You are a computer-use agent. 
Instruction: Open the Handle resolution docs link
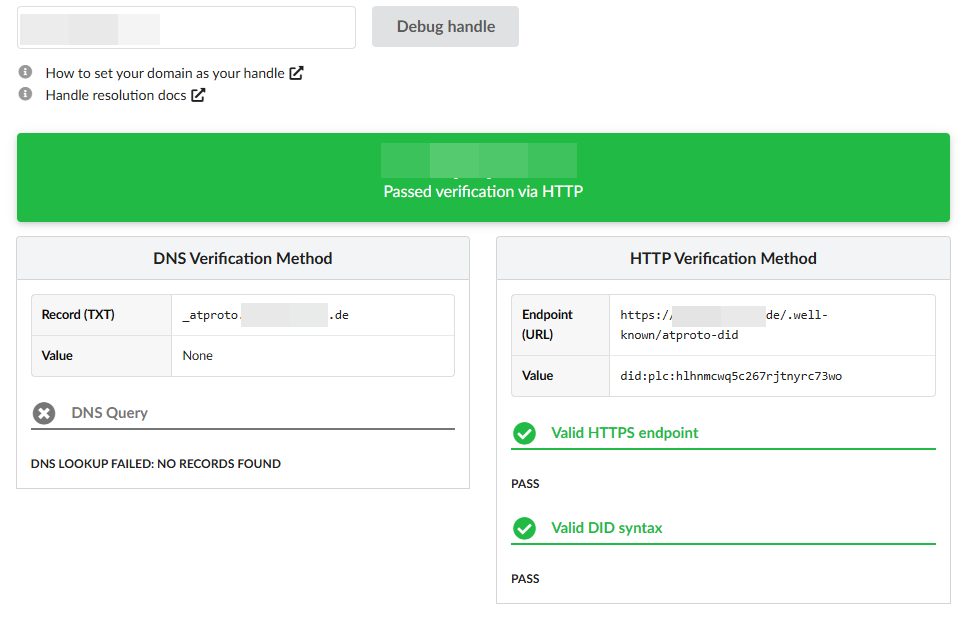pos(115,95)
